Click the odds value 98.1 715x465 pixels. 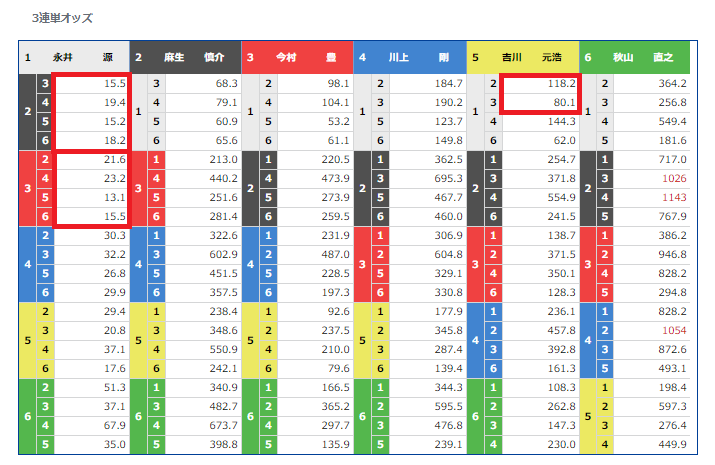(338, 83)
